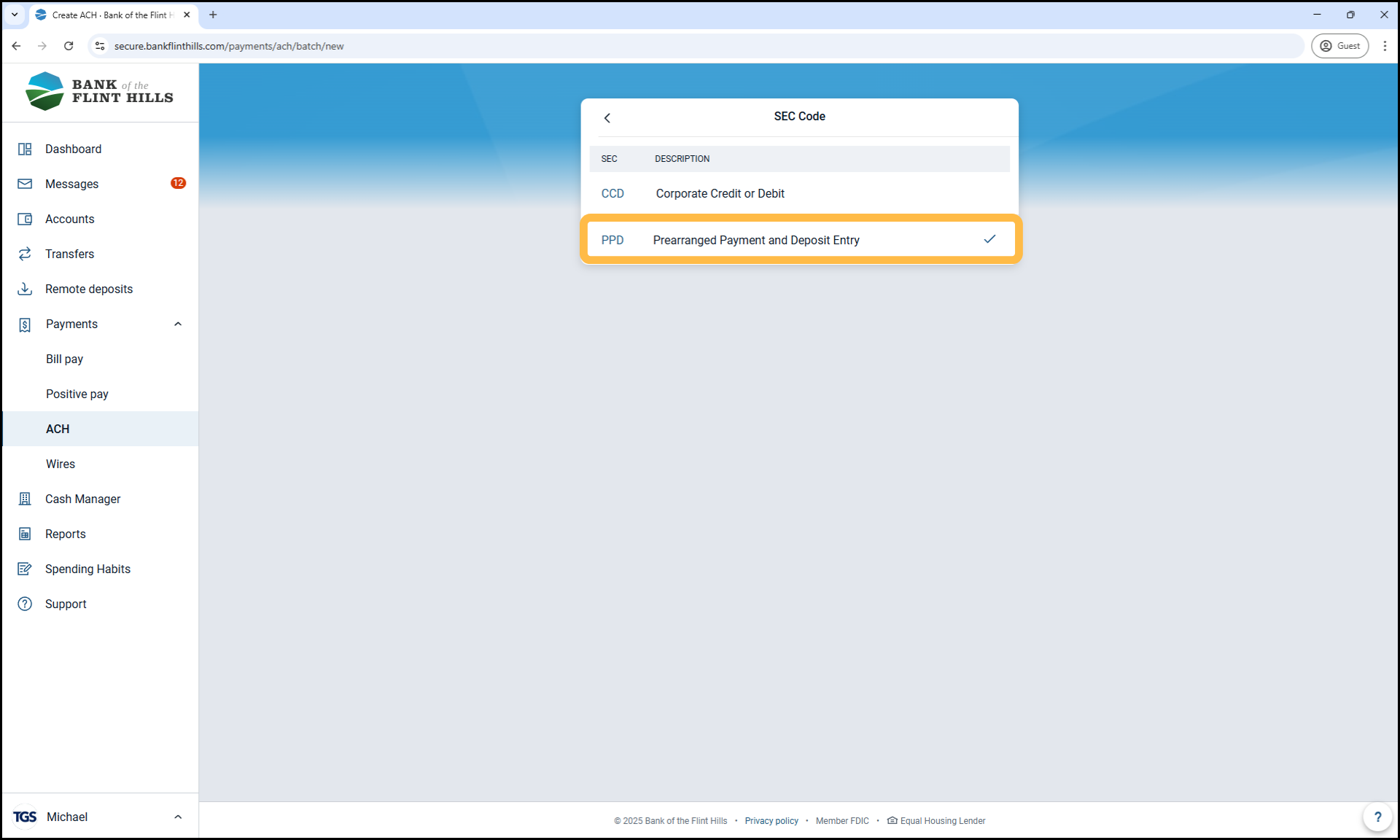Open Wires under Payments
Image resolution: width=1400 pixels, height=840 pixels.
(61, 464)
